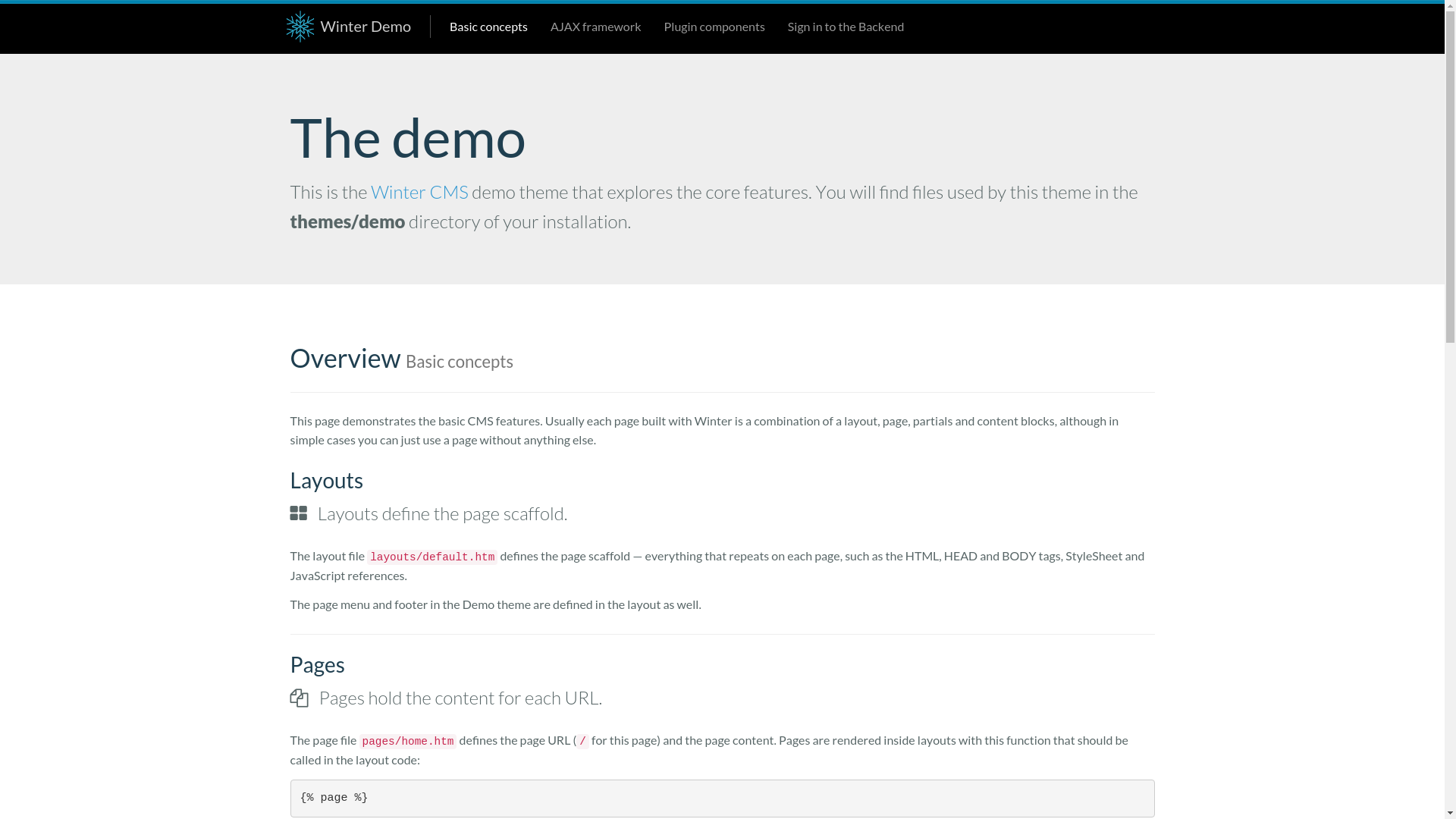Click the Winter Demo brand text
The height and width of the screenshot is (819, 1456).
point(365,27)
